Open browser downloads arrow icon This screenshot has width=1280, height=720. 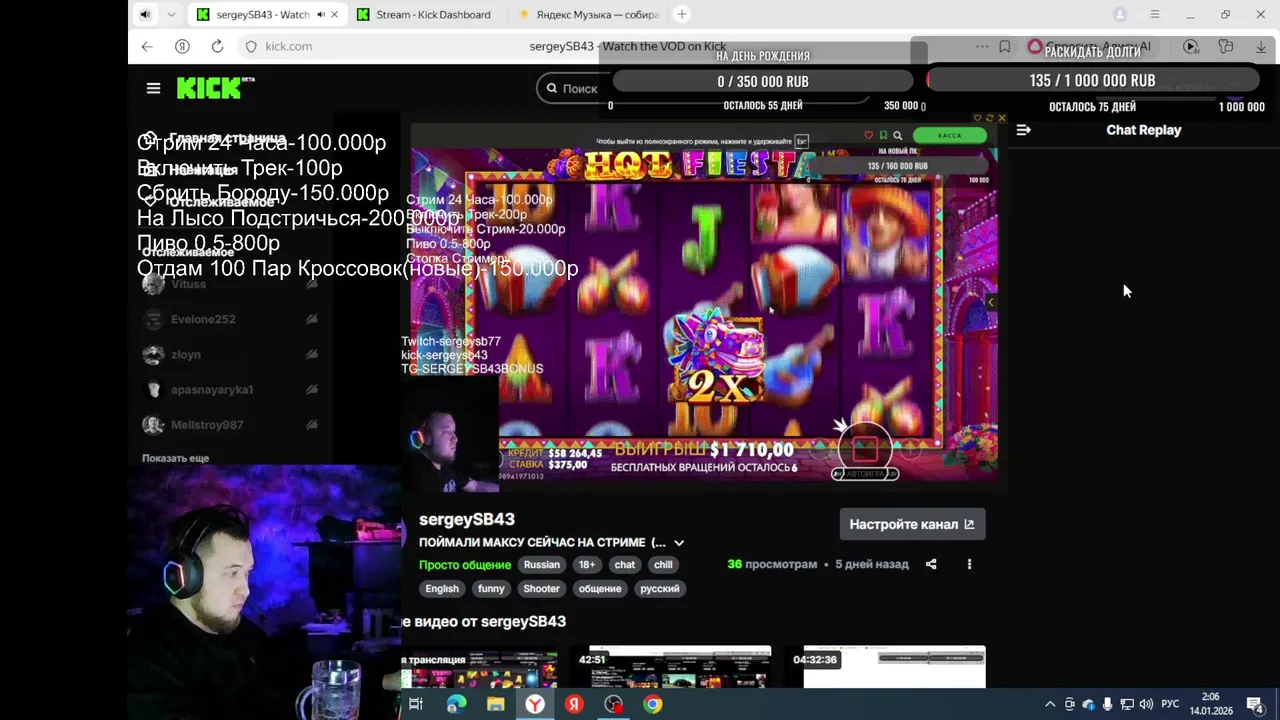[x=1261, y=46]
